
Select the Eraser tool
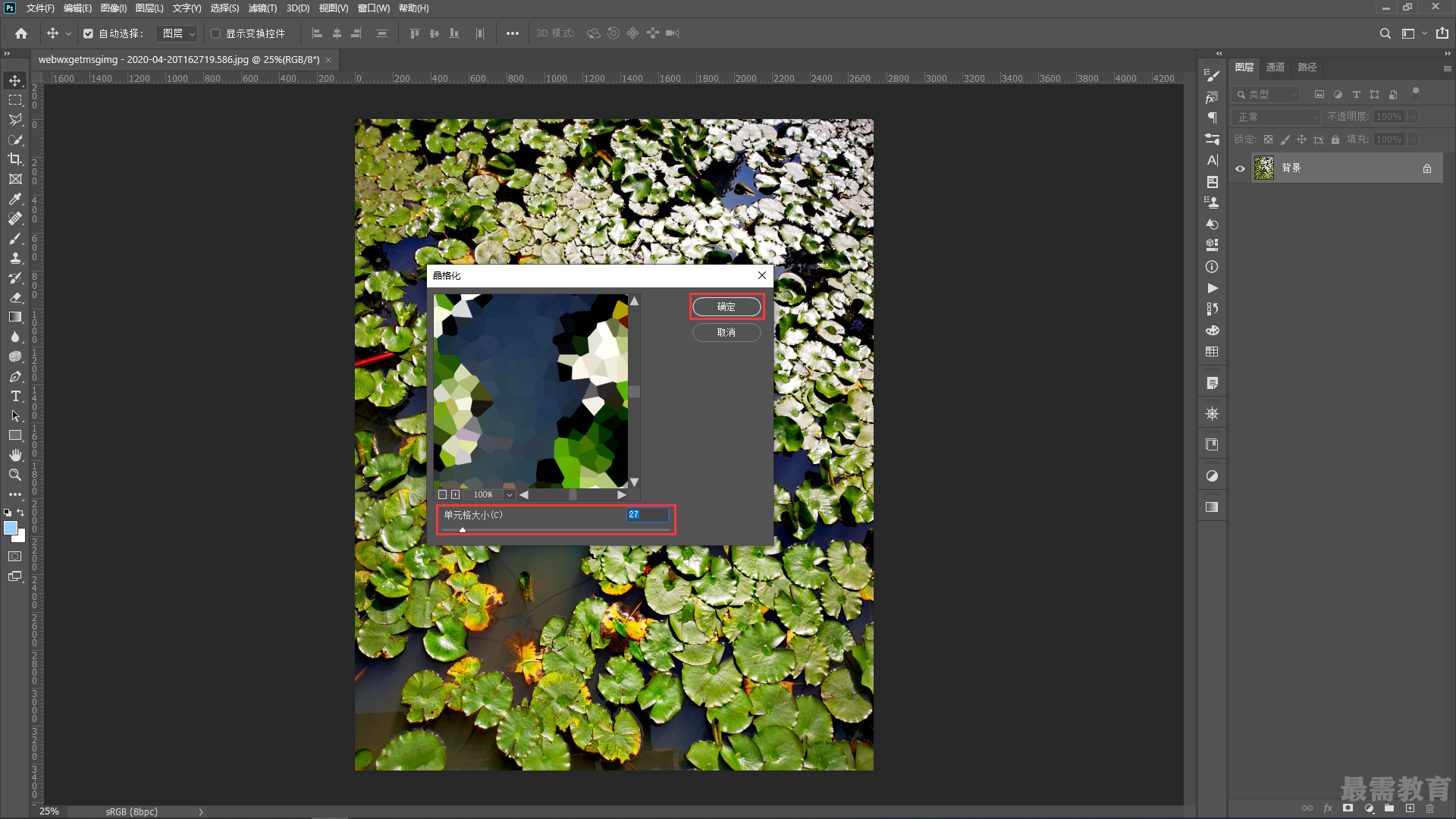click(x=15, y=297)
